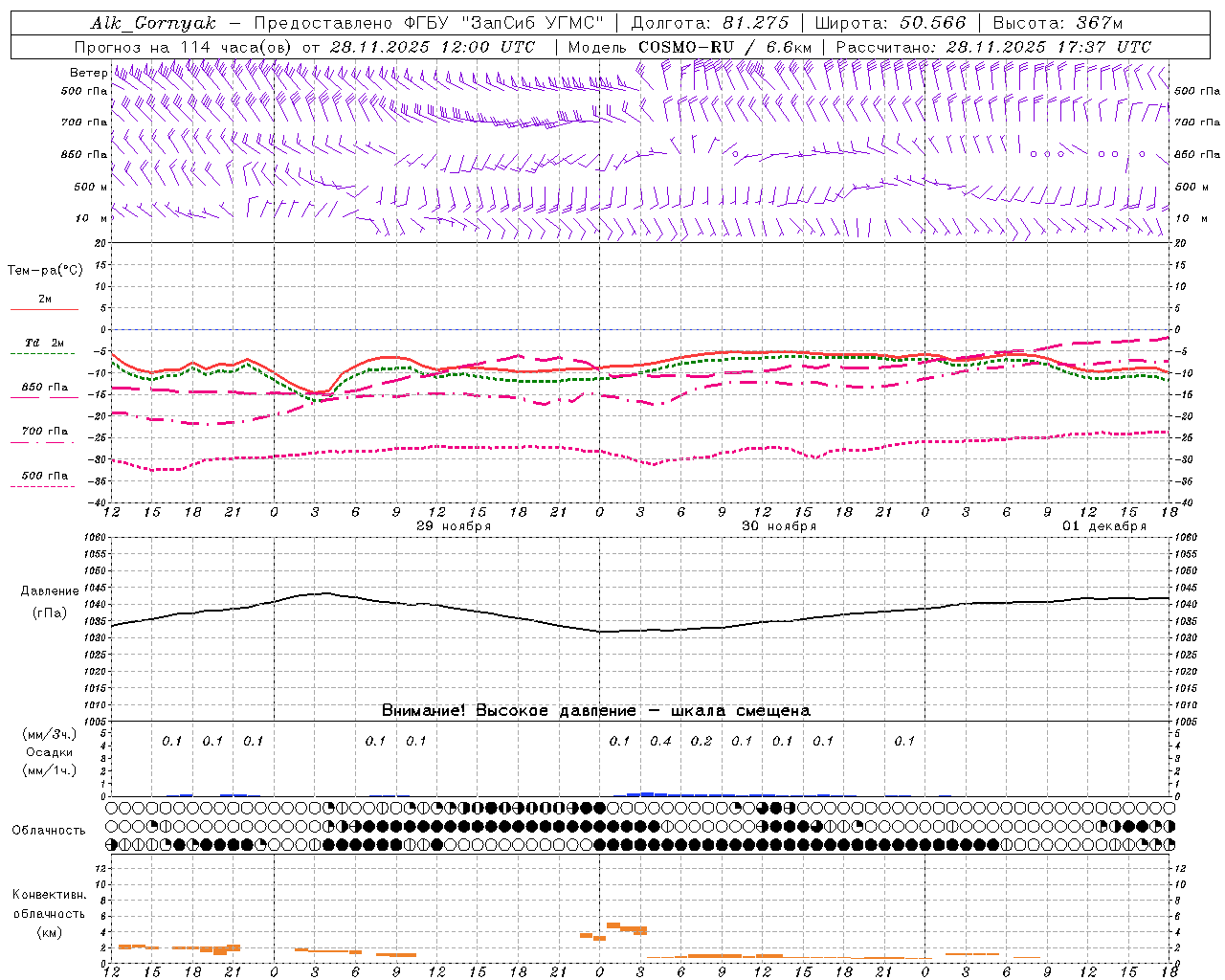Click the 30 ноября date label

click(x=779, y=526)
